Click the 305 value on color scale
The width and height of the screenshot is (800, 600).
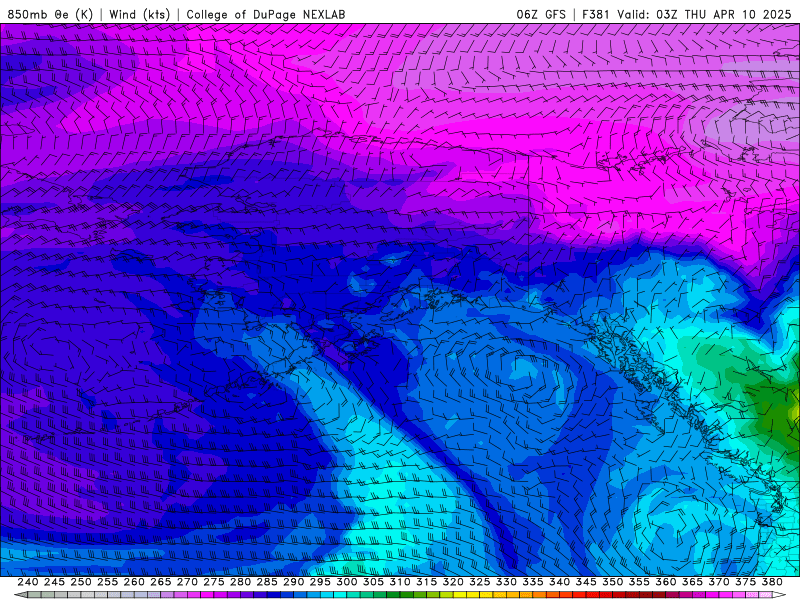(x=373, y=582)
